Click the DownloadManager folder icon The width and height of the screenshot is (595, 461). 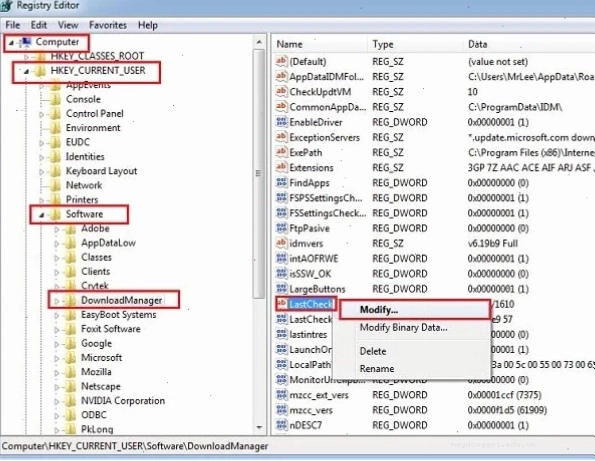[71, 301]
